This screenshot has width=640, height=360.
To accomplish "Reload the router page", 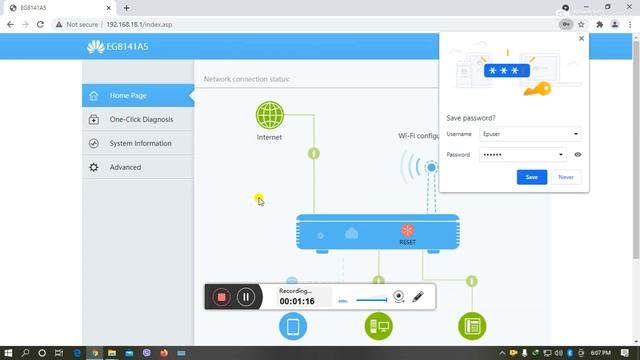I will click(40, 24).
